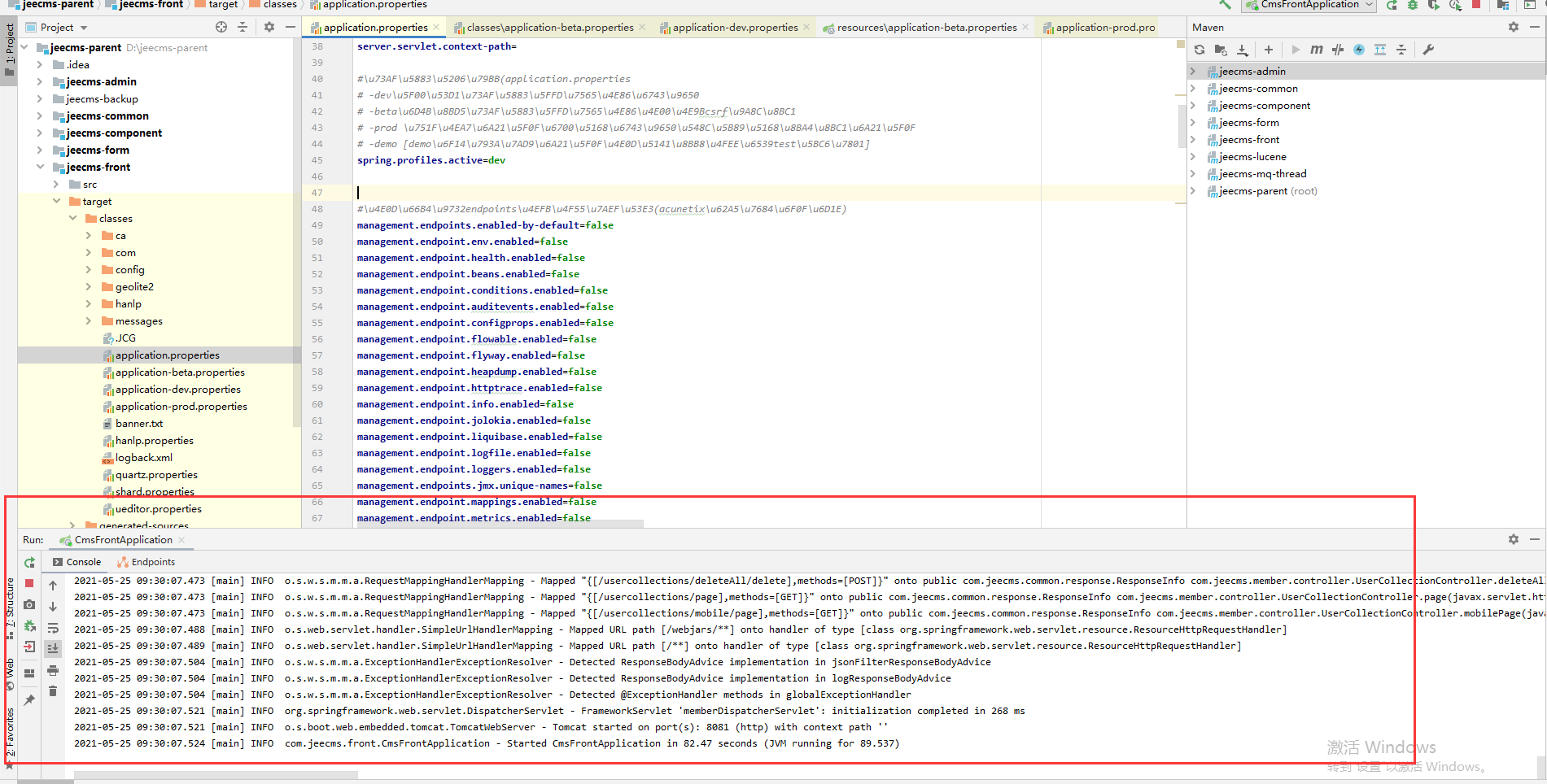Click Execute Maven Goal 'm' icon

[1316, 50]
